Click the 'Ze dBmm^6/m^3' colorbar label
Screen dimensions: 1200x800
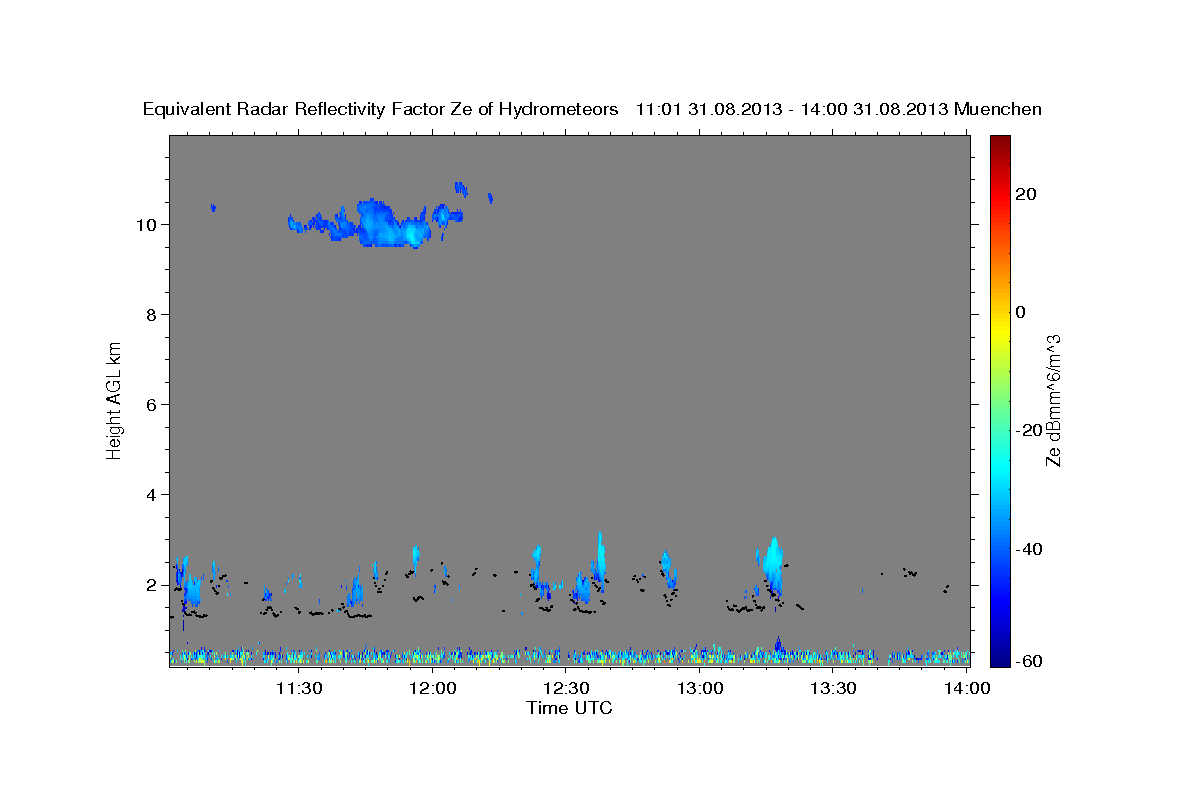click(x=1053, y=400)
